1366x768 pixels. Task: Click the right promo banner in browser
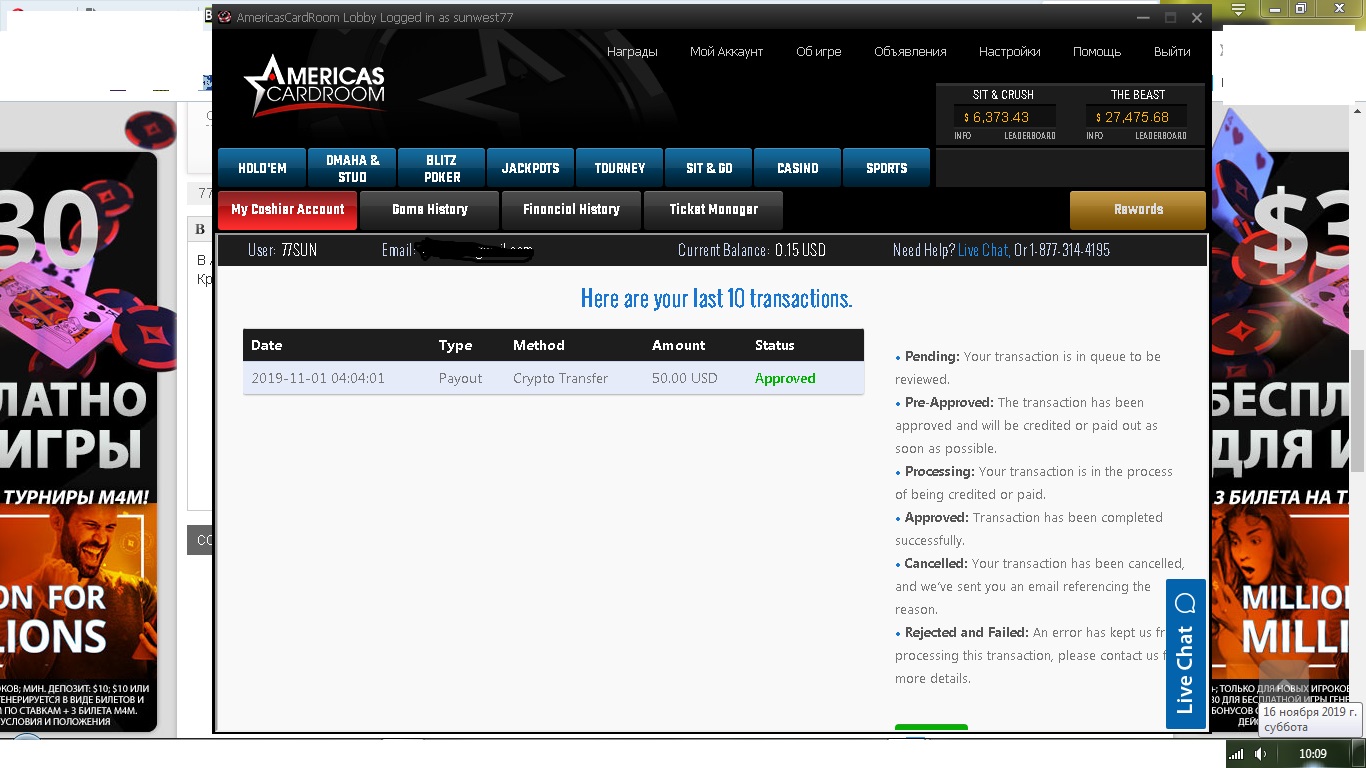click(x=1282, y=440)
